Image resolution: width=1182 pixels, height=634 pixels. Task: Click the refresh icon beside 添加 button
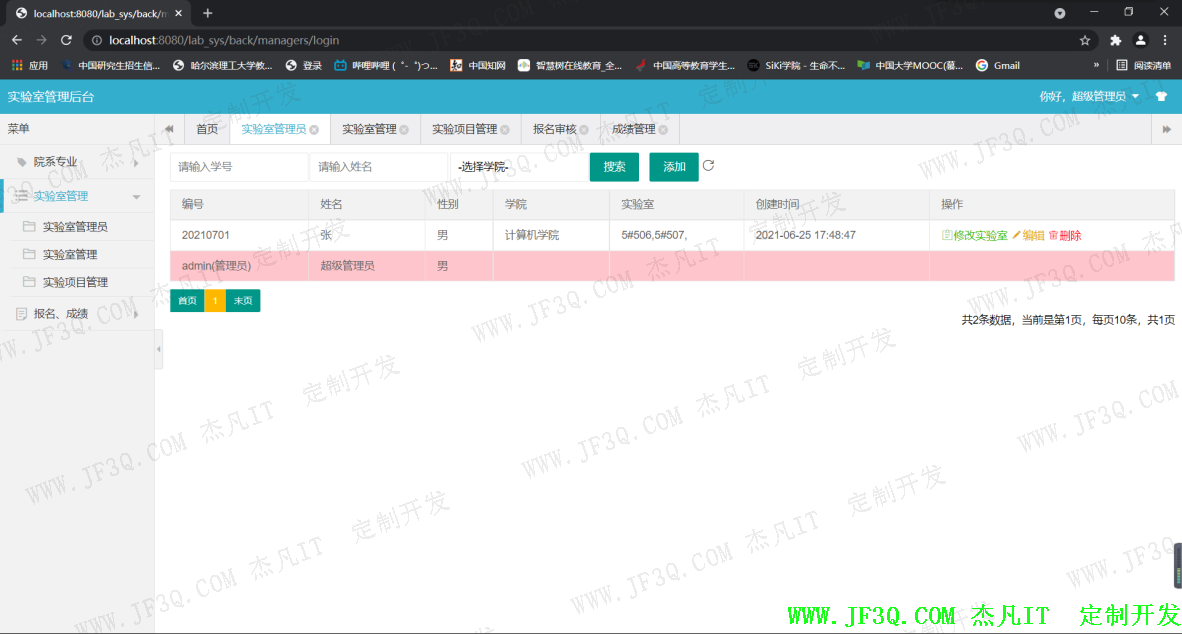708,166
